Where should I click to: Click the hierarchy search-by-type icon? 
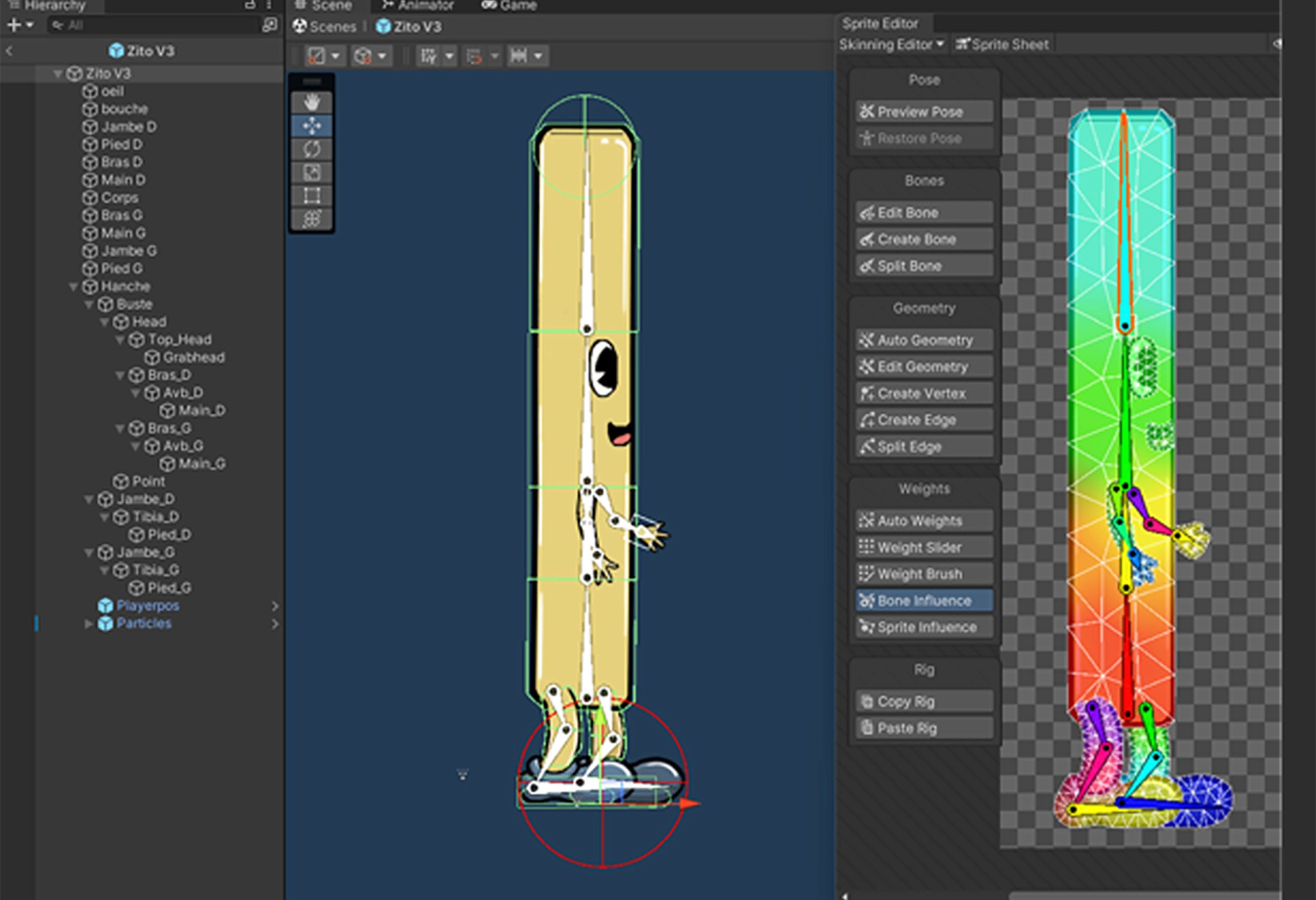point(269,25)
